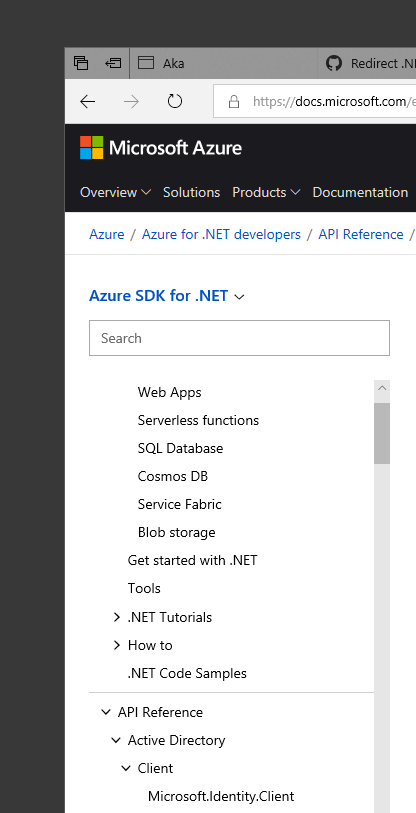The height and width of the screenshot is (813, 416).
Task: Select SQL Database in the sidebar
Action: [181, 448]
